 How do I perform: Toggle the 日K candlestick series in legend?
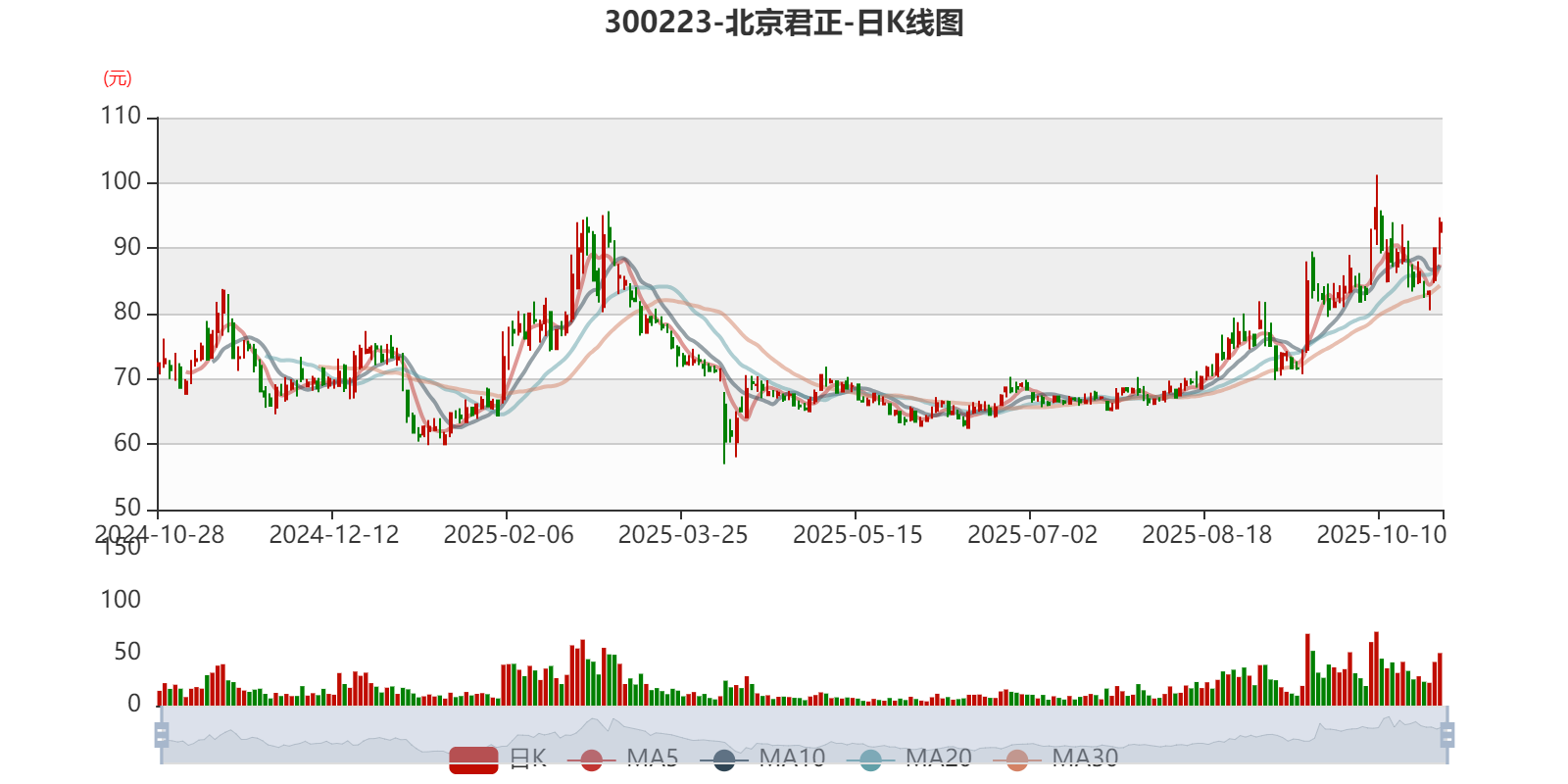[x=498, y=759]
